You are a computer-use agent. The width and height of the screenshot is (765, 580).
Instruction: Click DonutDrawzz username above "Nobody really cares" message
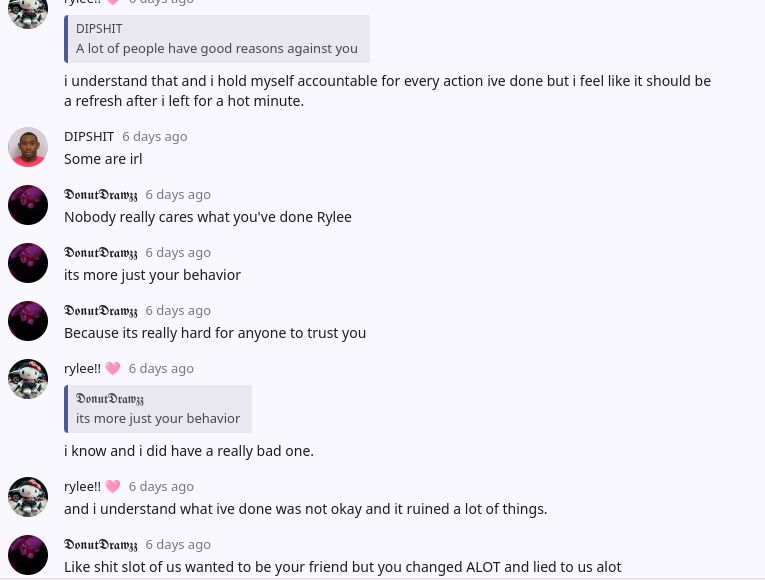pyautogui.click(x=101, y=194)
